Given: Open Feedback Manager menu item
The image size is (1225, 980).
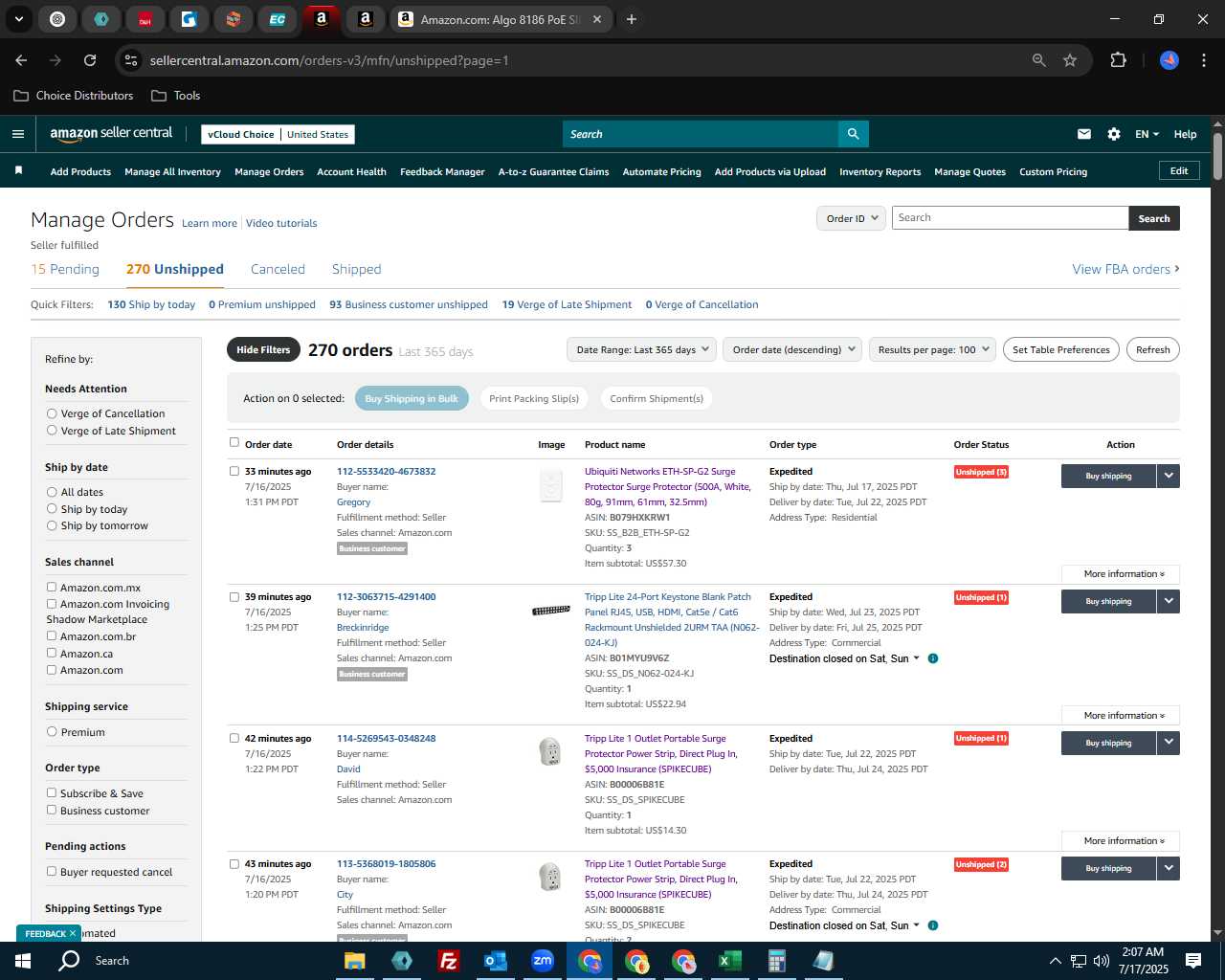Looking at the screenshot, I should 442,171.
